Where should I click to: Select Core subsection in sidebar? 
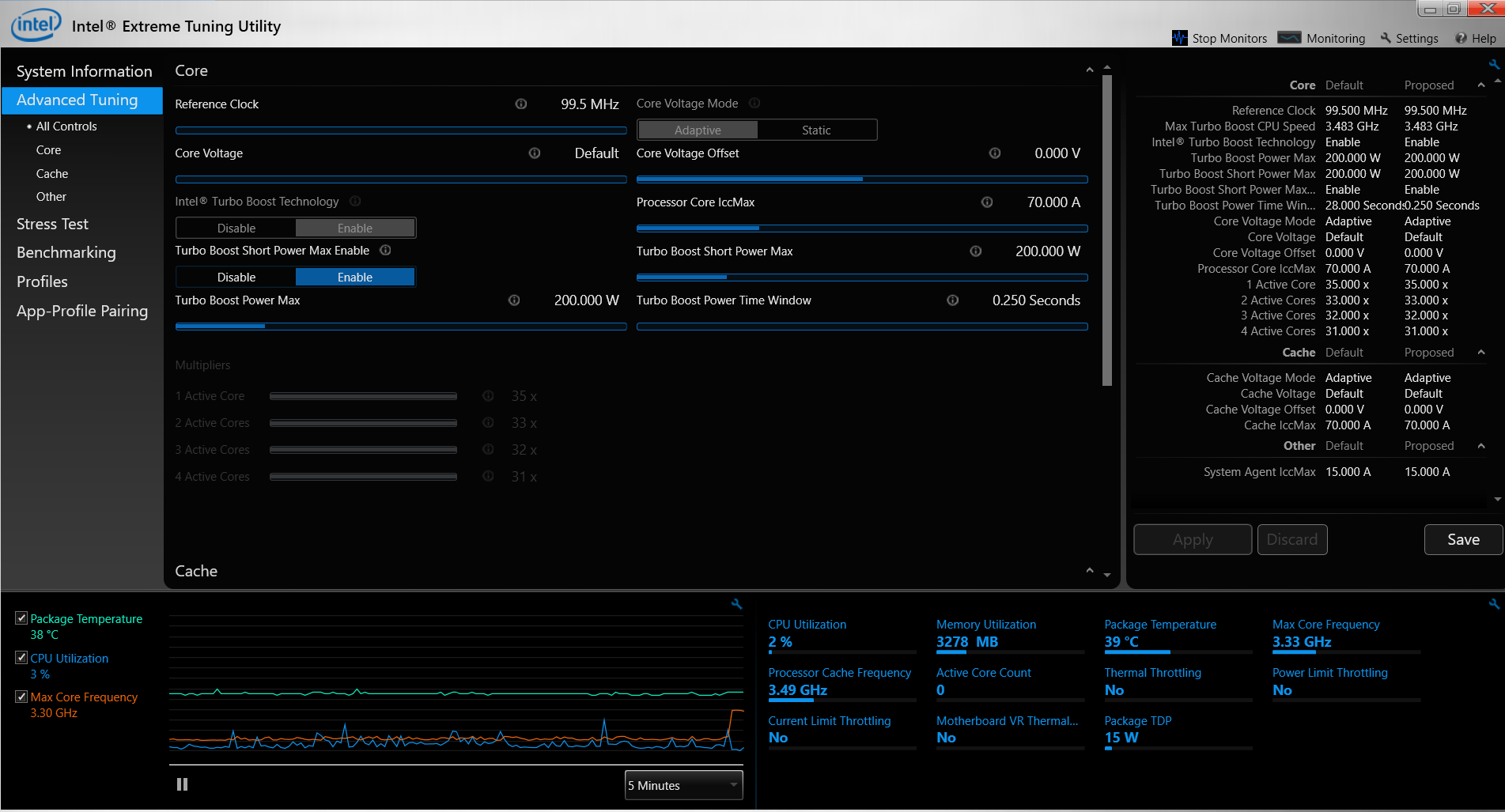(48, 150)
